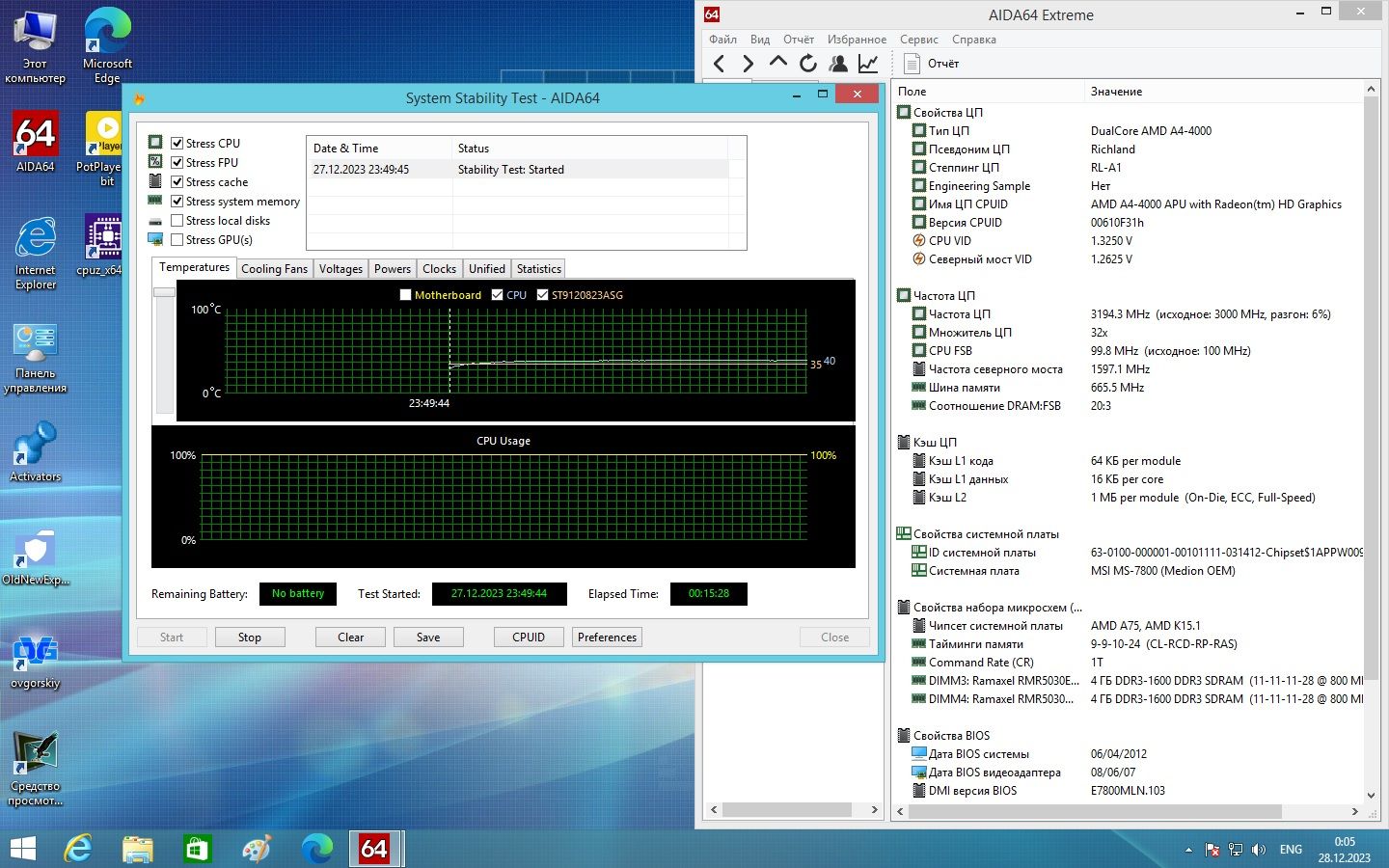Go forward in AIDA64 toolbar
This screenshot has width=1389, height=868.
[749, 64]
